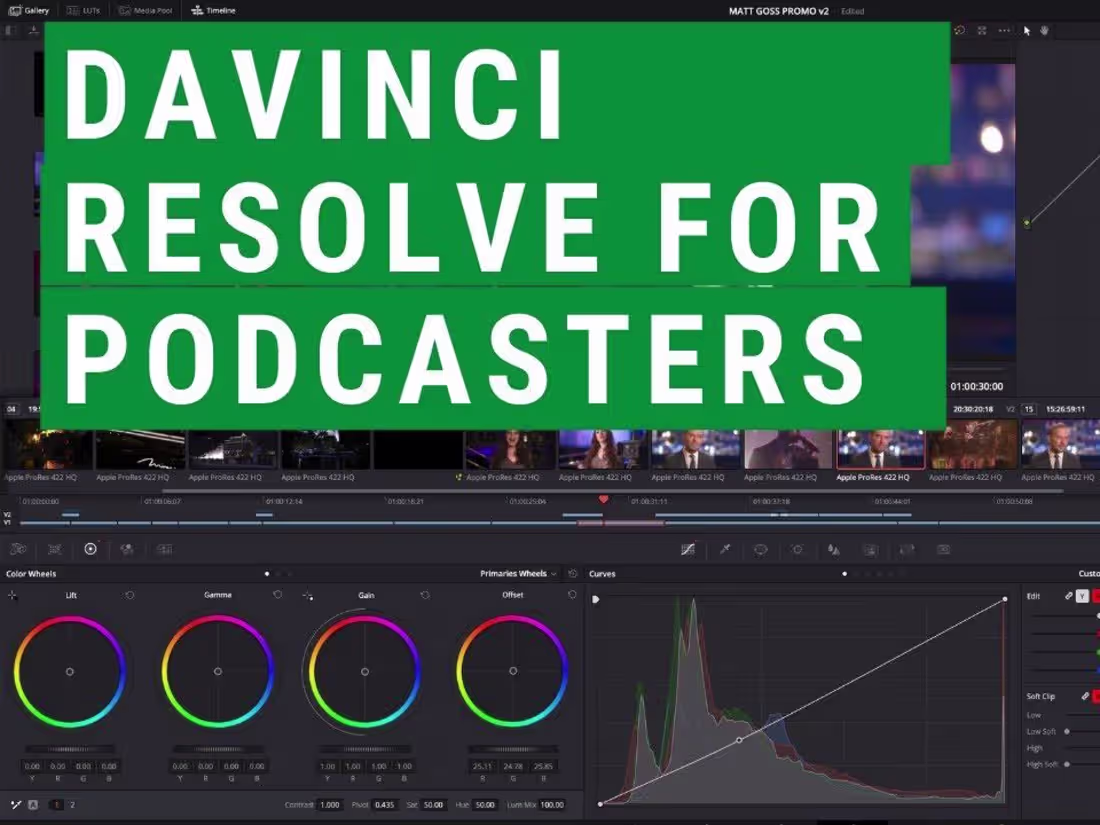Expand the curve disclosure triangle
The height and width of the screenshot is (825, 1100).
click(x=596, y=597)
